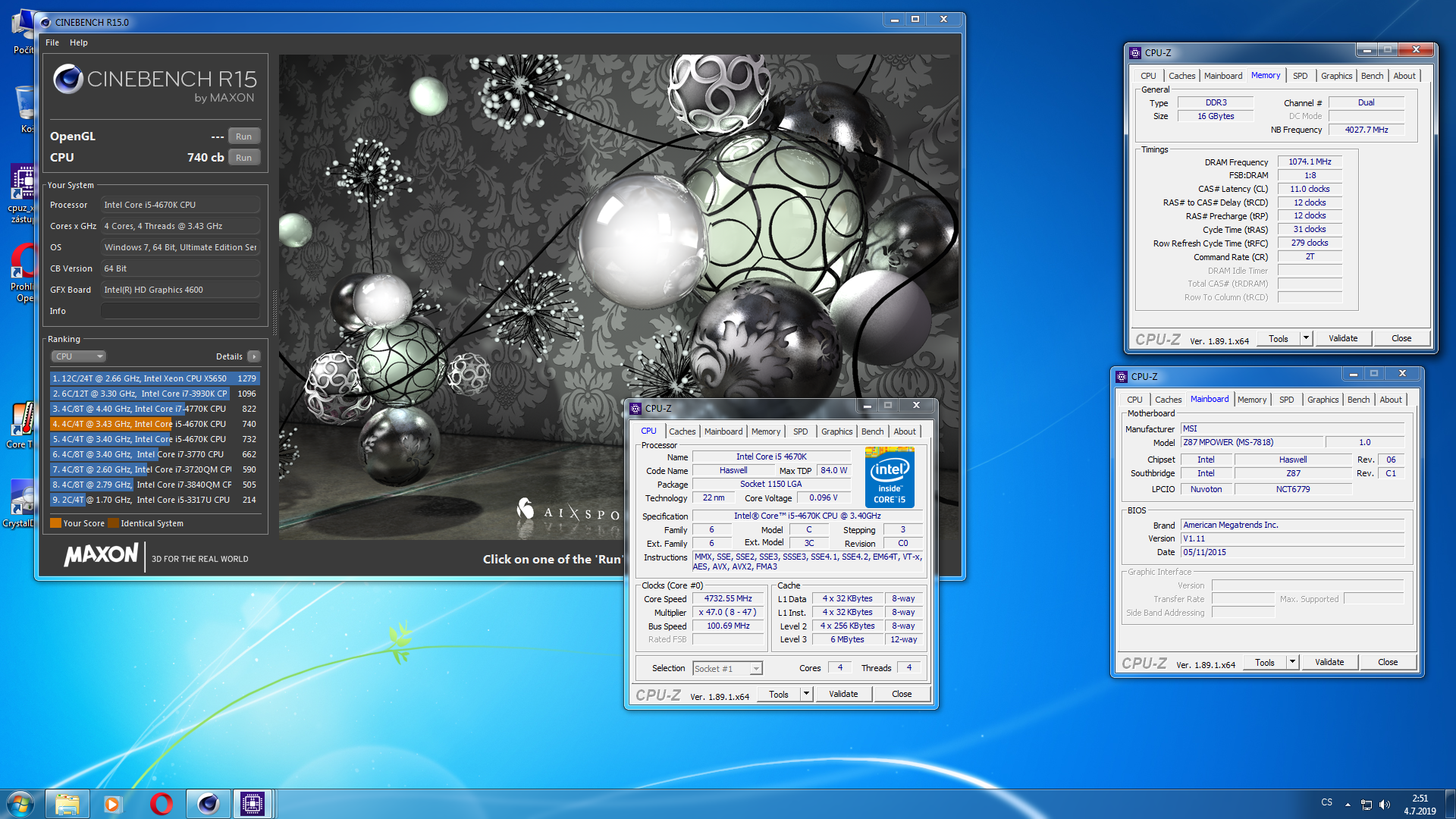
Task: Click Validate in CPU-Z Memory window
Action: click(x=1343, y=338)
